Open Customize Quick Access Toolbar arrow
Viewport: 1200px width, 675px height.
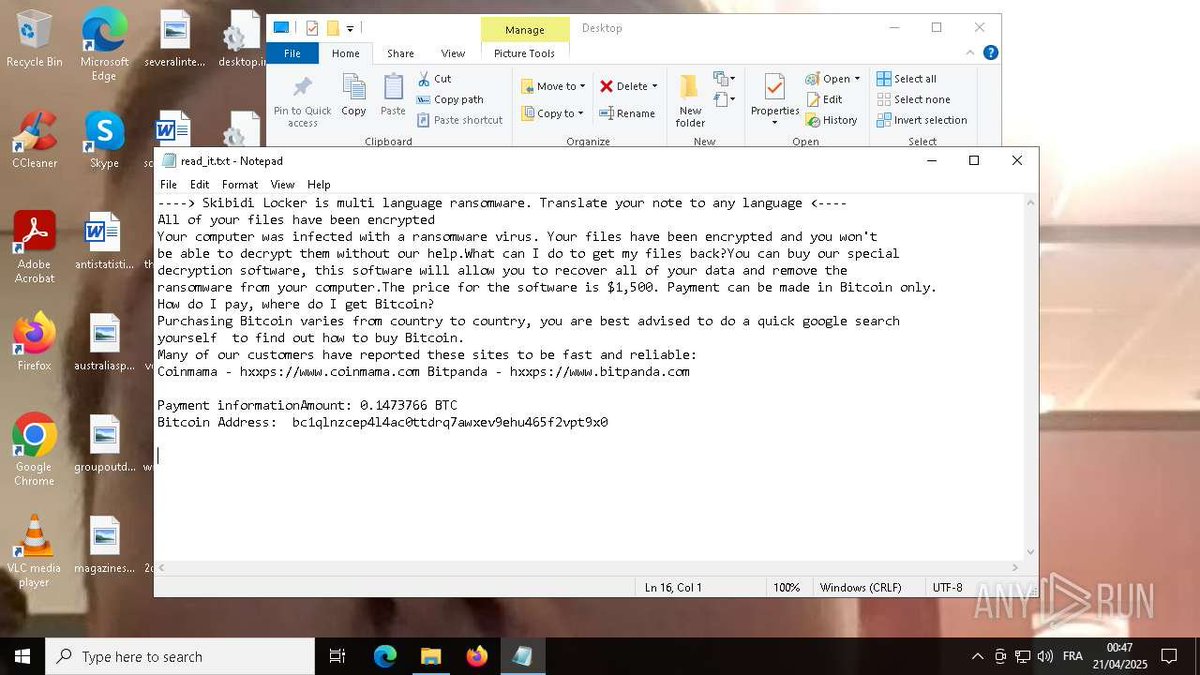point(351,28)
